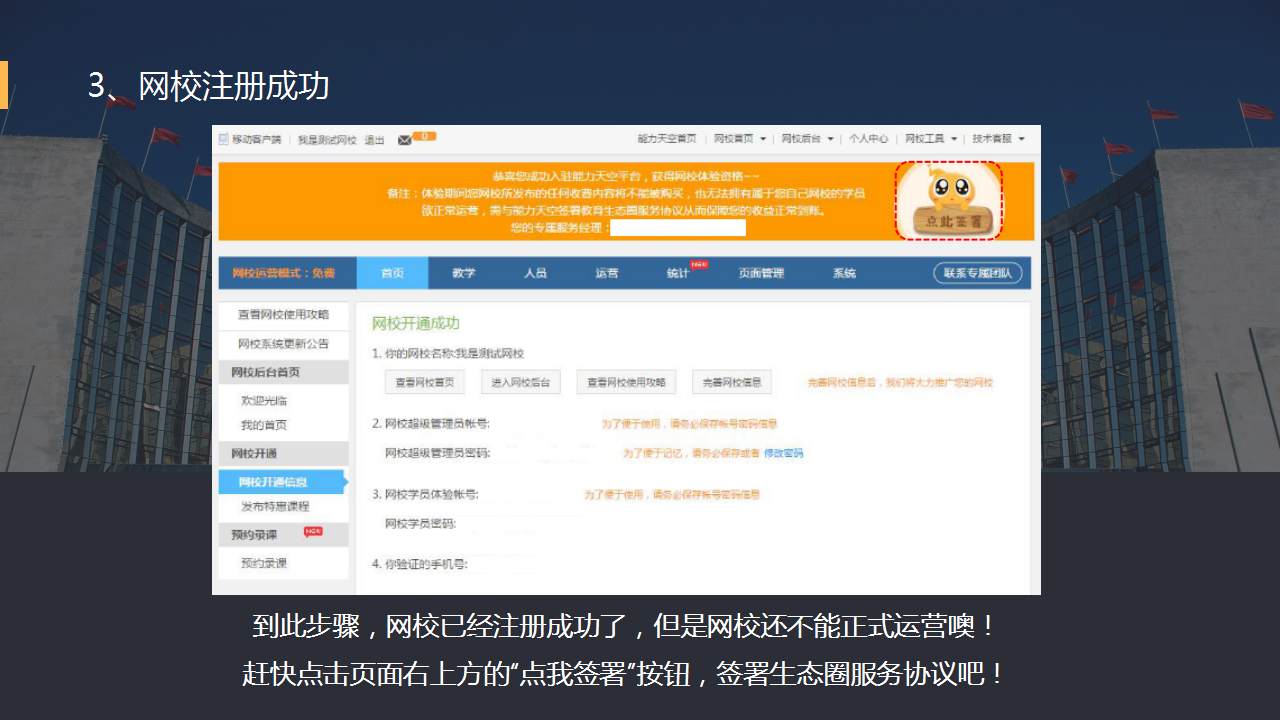Image resolution: width=1280 pixels, height=720 pixels.
Task: Click the 修改密码 link
Action: point(783,453)
